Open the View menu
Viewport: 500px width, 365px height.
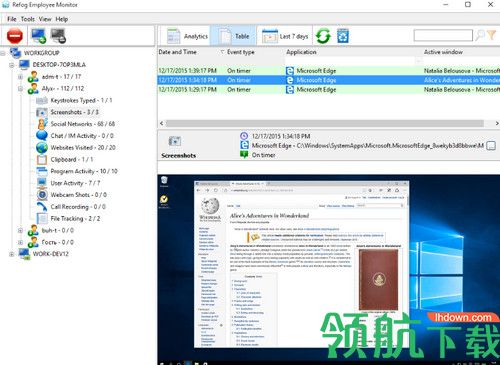(x=45, y=19)
